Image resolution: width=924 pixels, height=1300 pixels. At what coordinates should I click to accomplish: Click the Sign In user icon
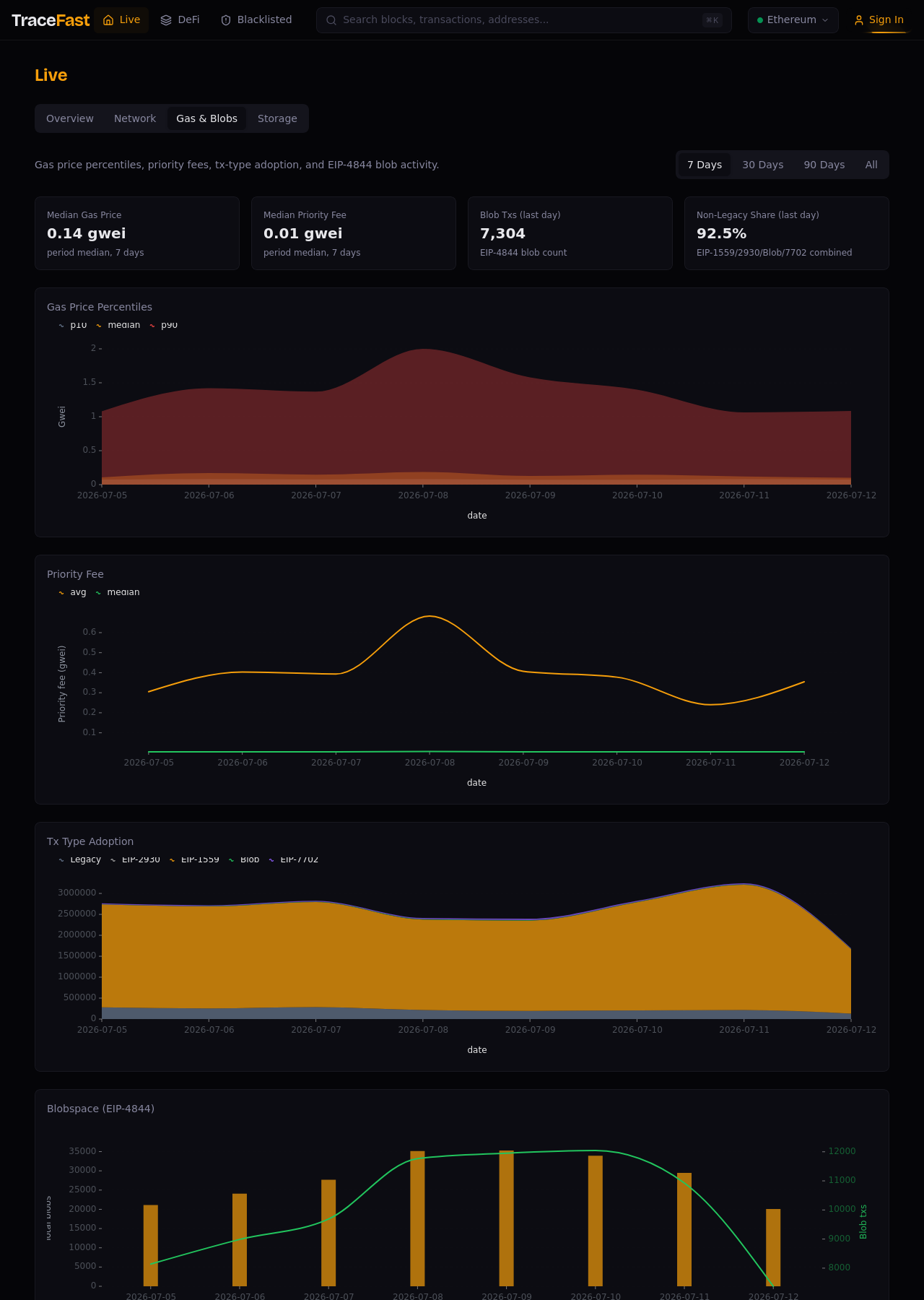click(x=859, y=20)
